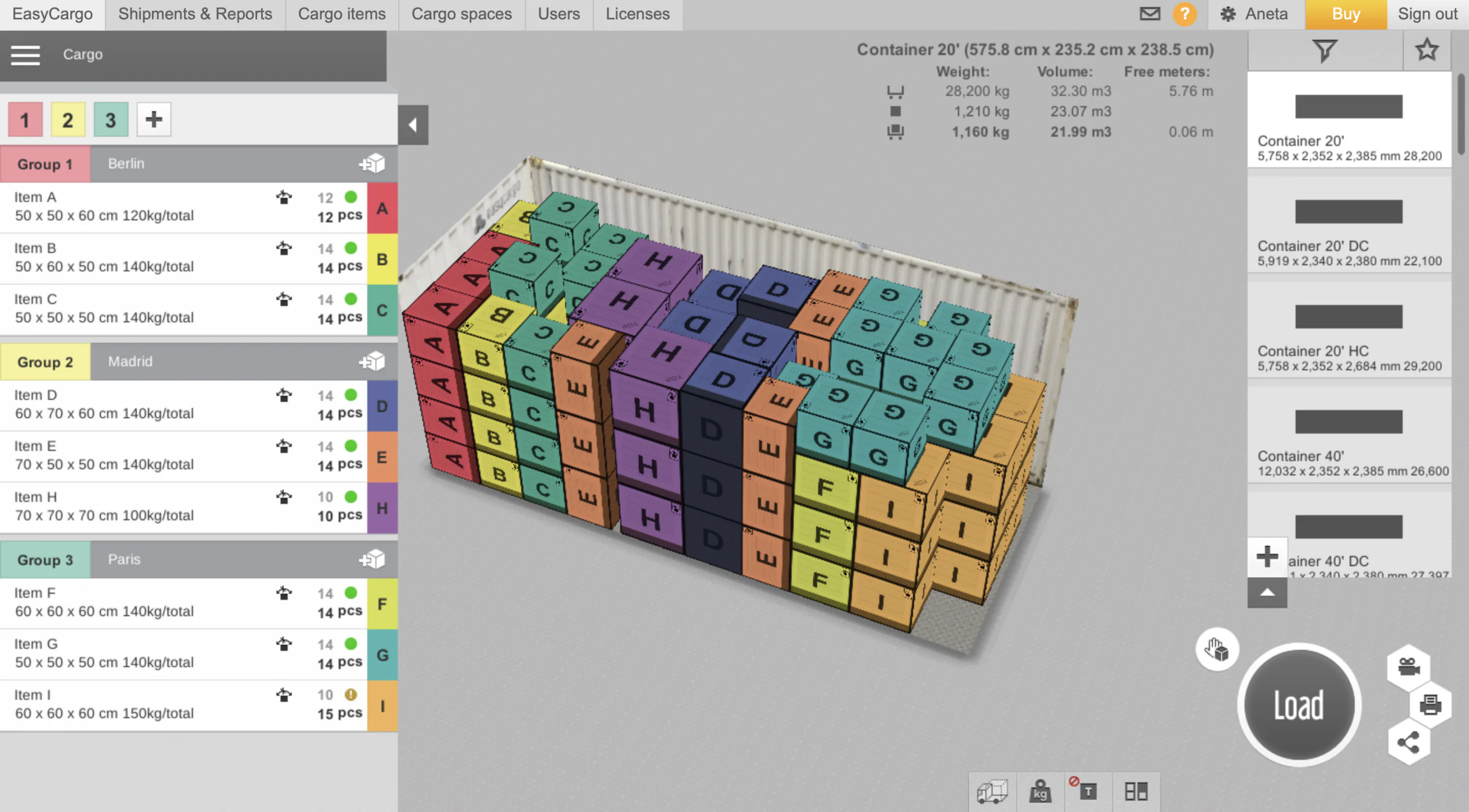Screen dimensions: 1469x812
Task: Toggle loaded status indicator for Item I
Action: pyautogui.click(x=351, y=694)
